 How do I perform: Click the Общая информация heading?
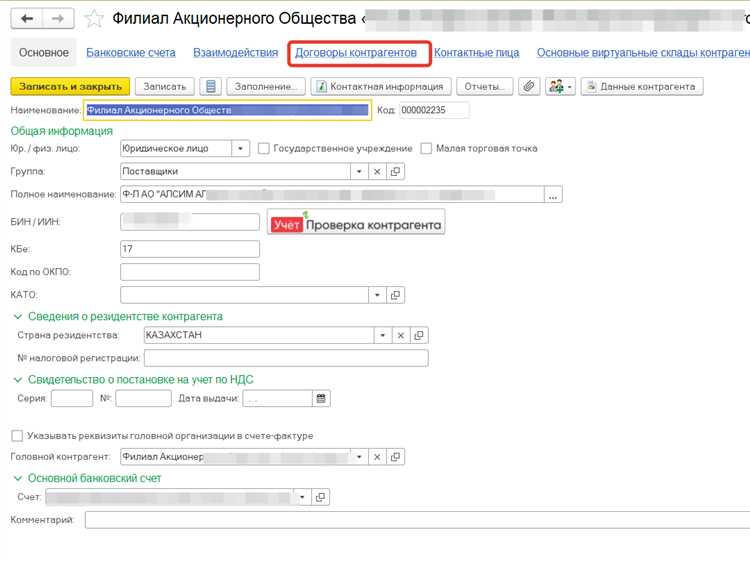coord(62,131)
